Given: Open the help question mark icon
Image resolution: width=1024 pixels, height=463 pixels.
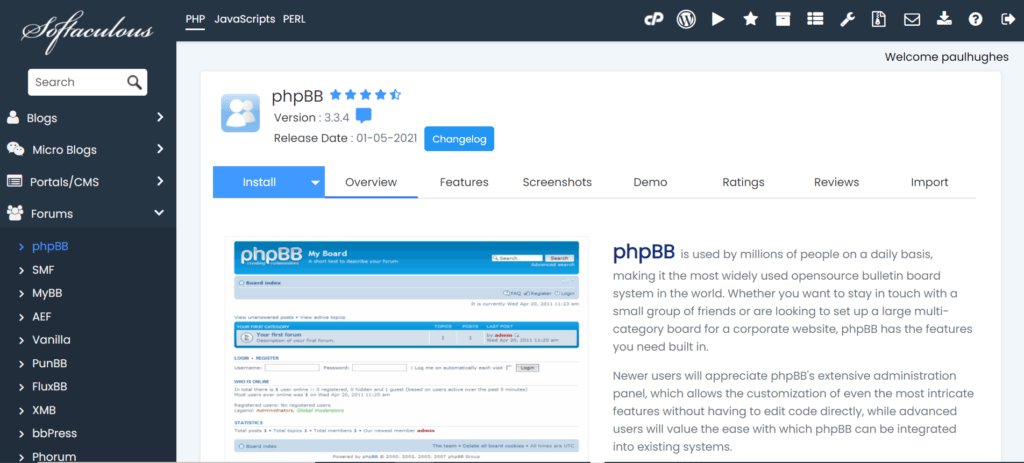Looking at the screenshot, I should [x=976, y=20].
